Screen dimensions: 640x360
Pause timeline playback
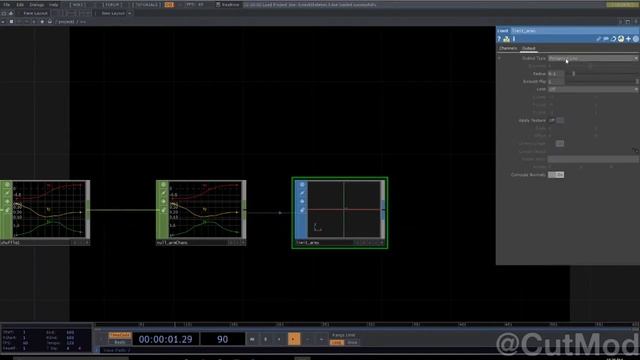(x=266, y=339)
